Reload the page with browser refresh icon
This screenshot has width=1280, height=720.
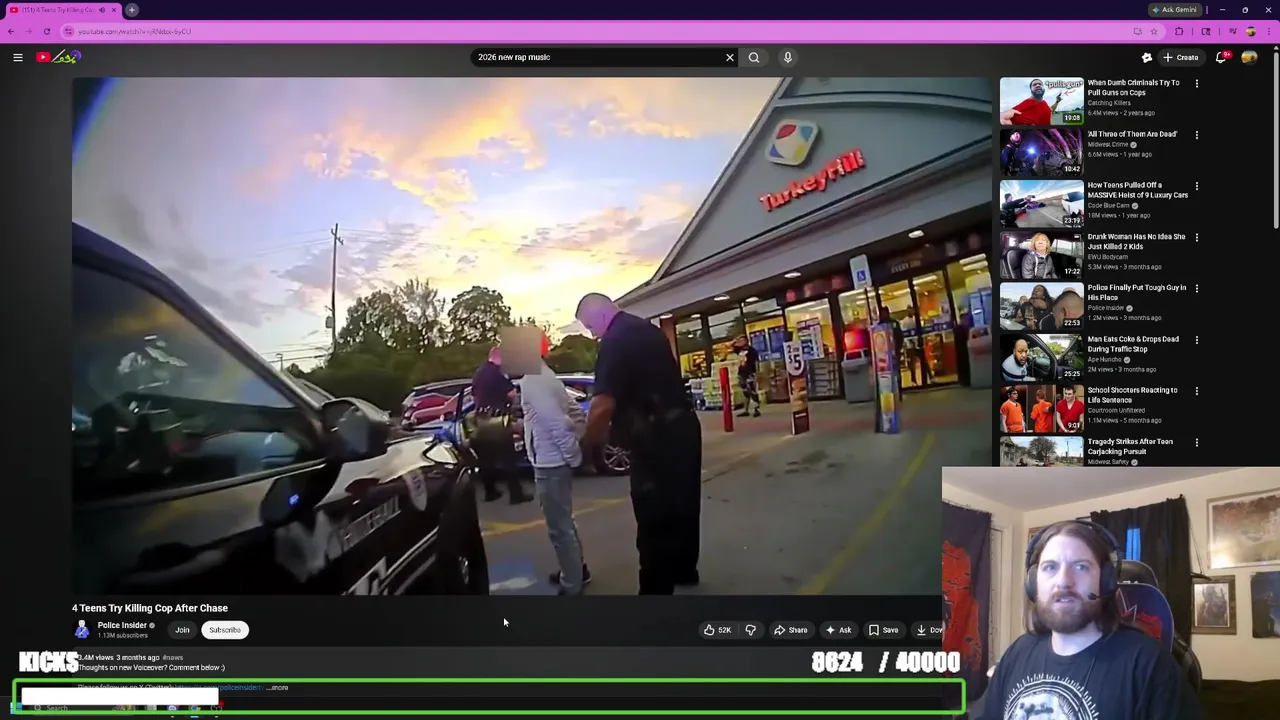point(46,31)
